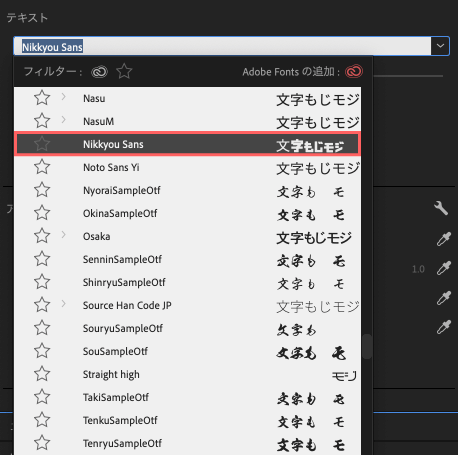Favorite the ShinryuSampleOtf star

[x=42, y=282]
